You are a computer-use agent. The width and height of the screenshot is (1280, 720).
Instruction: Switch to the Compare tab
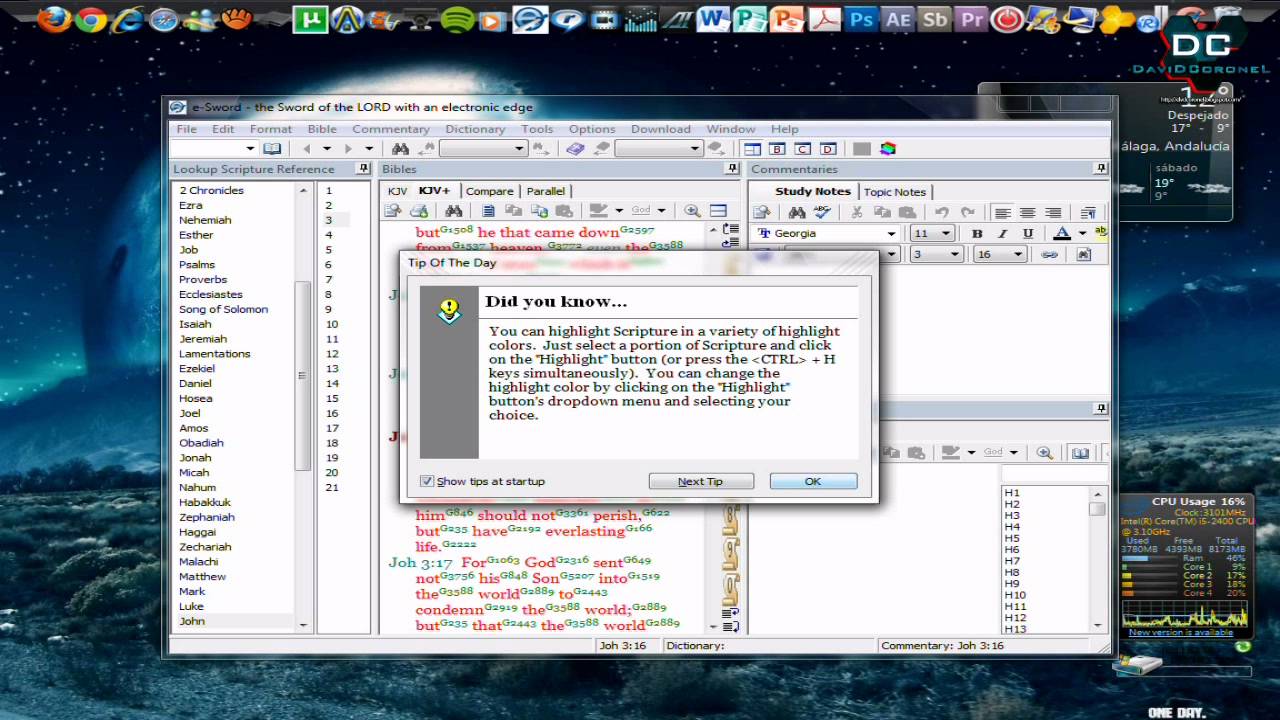pyautogui.click(x=490, y=191)
